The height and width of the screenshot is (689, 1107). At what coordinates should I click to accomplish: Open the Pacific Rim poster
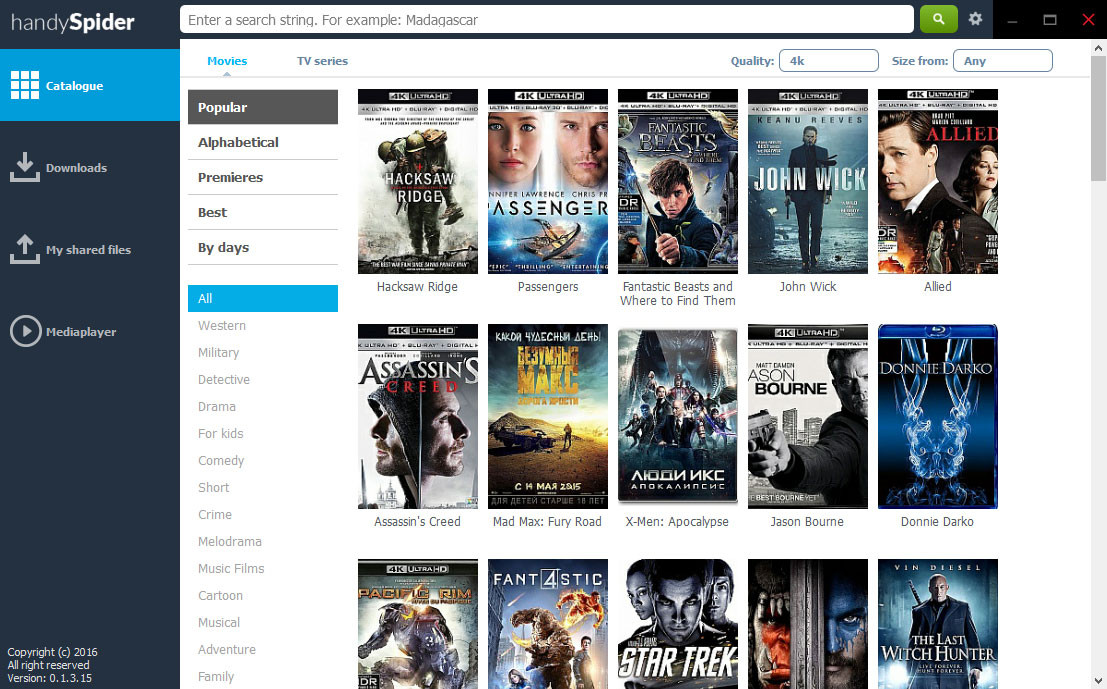(418, 624)
